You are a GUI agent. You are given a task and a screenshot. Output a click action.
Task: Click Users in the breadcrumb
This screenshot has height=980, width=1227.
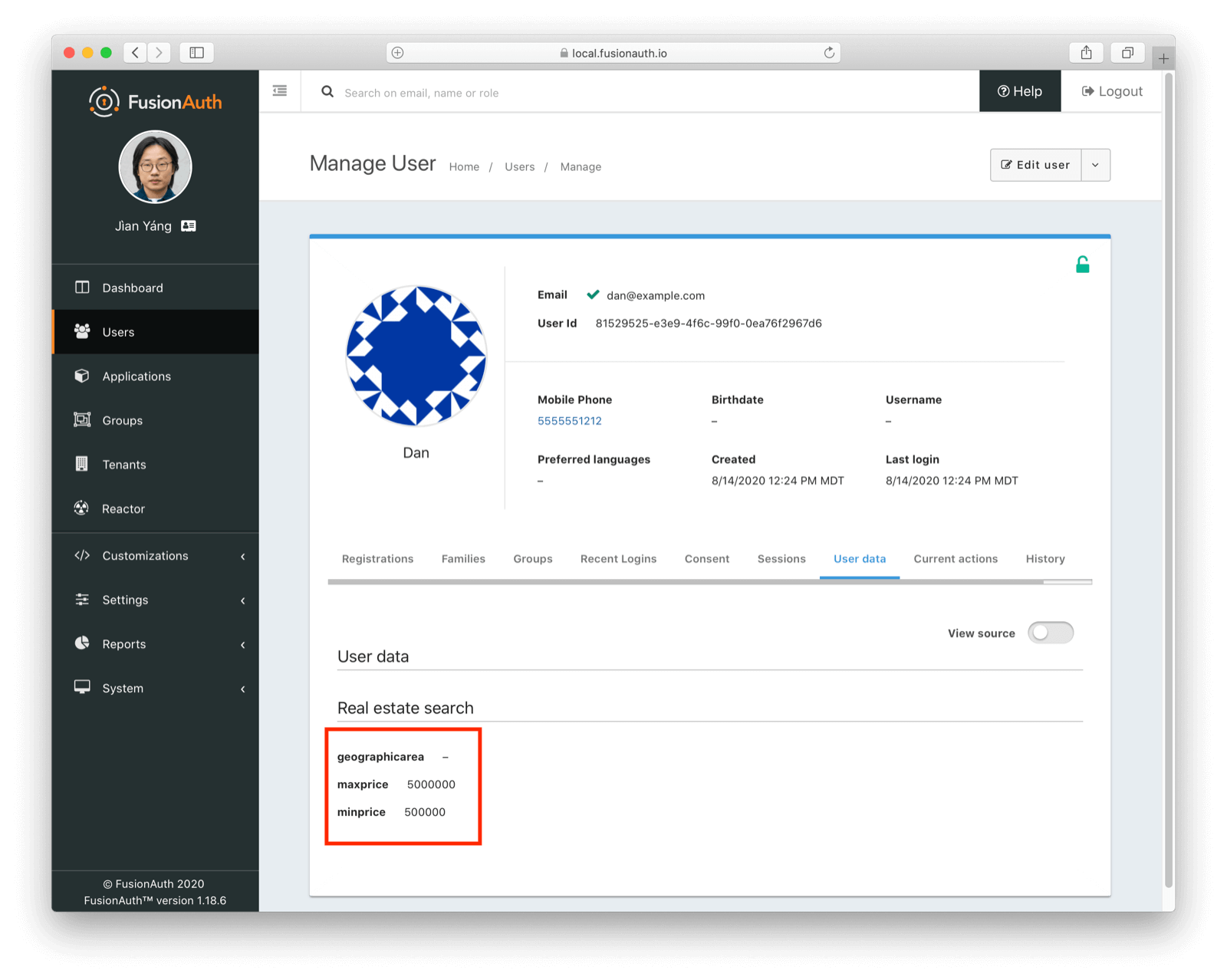point(519,166)
